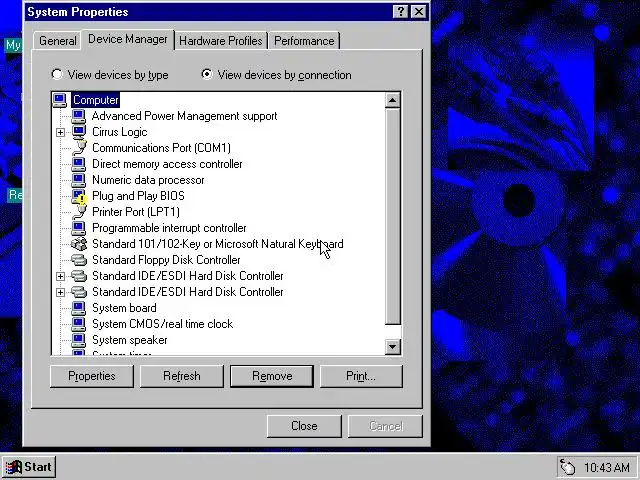The image size is (640, 480).
Task: Click the Printer Port (LPT1) plug icon
Action: pos(79,212)
